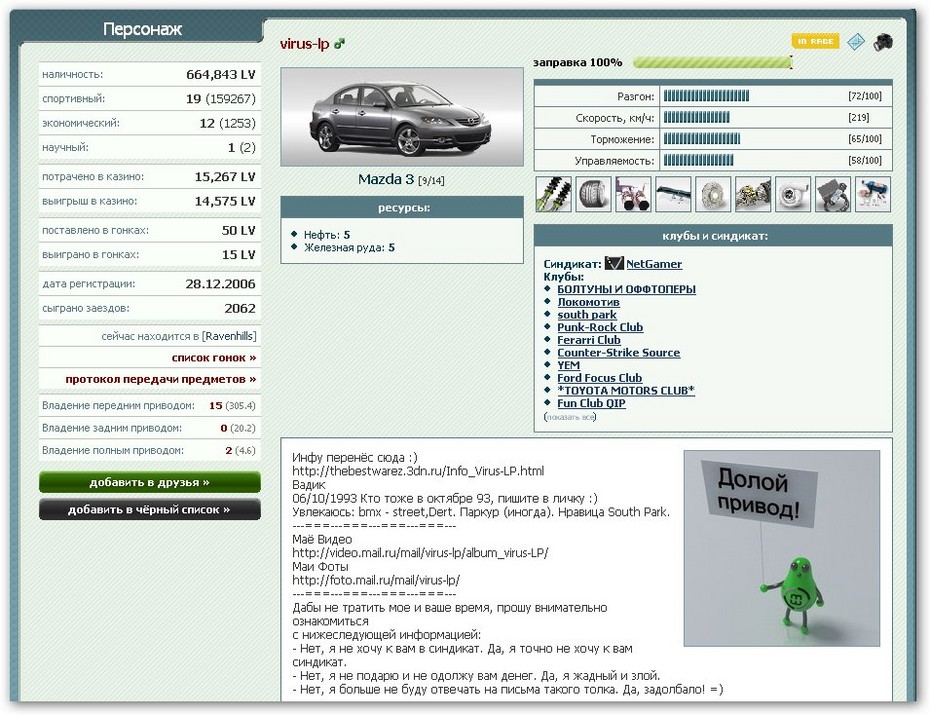Click the Разгон stat bar
Image resolution: width=930 pixels, height=715 pixels.
click(x=706, y=96)
